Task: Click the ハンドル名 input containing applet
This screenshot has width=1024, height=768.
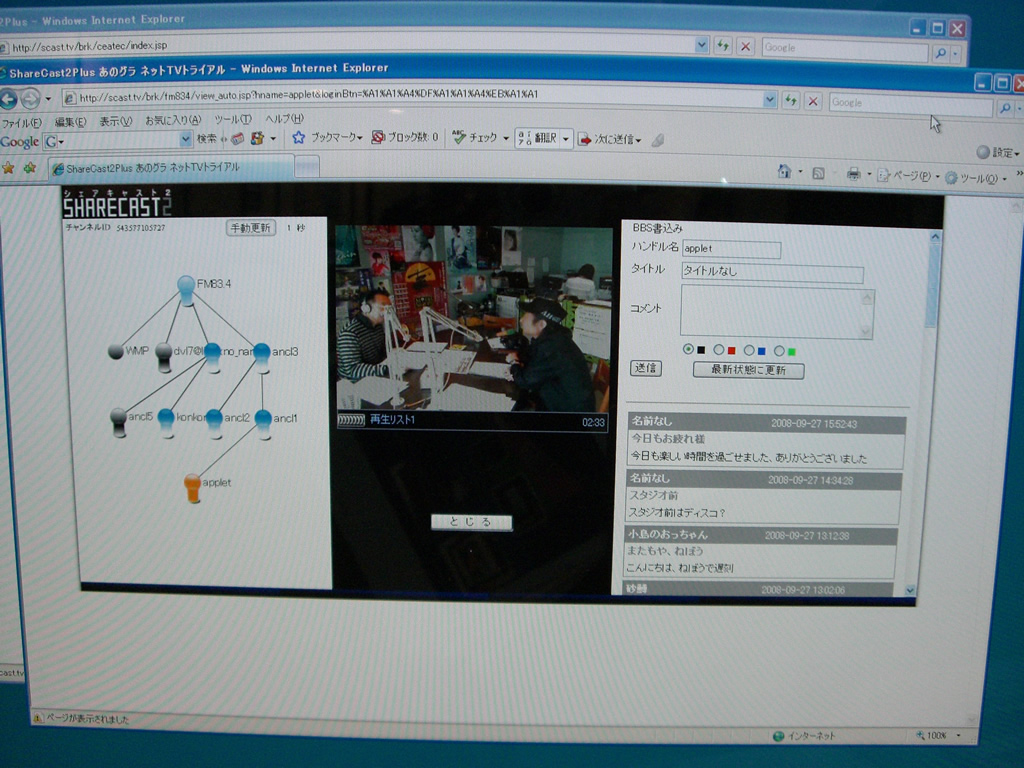Action: tap(731, 249)
